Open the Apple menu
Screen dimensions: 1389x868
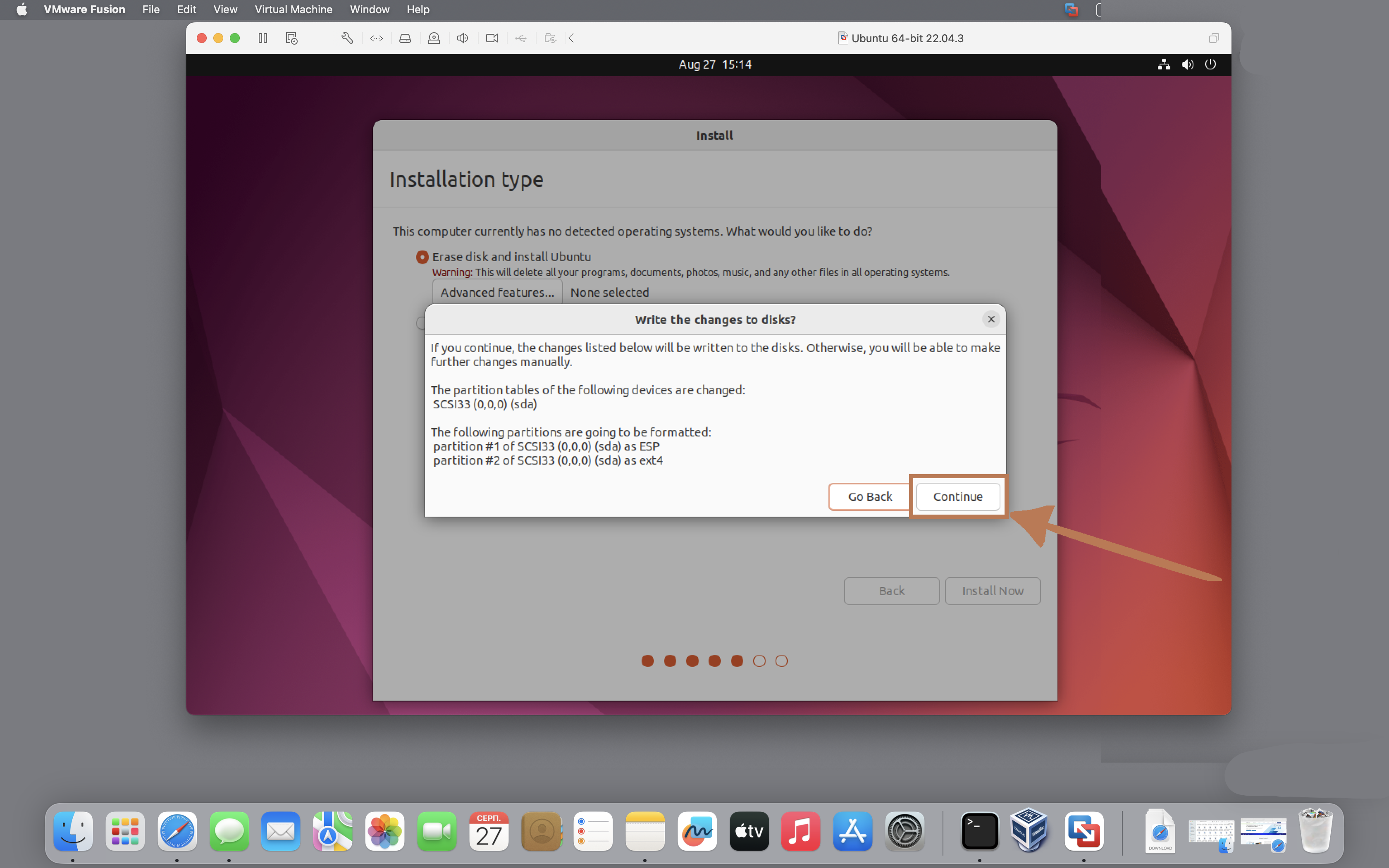pyautogui.click(x=22, y=9)
